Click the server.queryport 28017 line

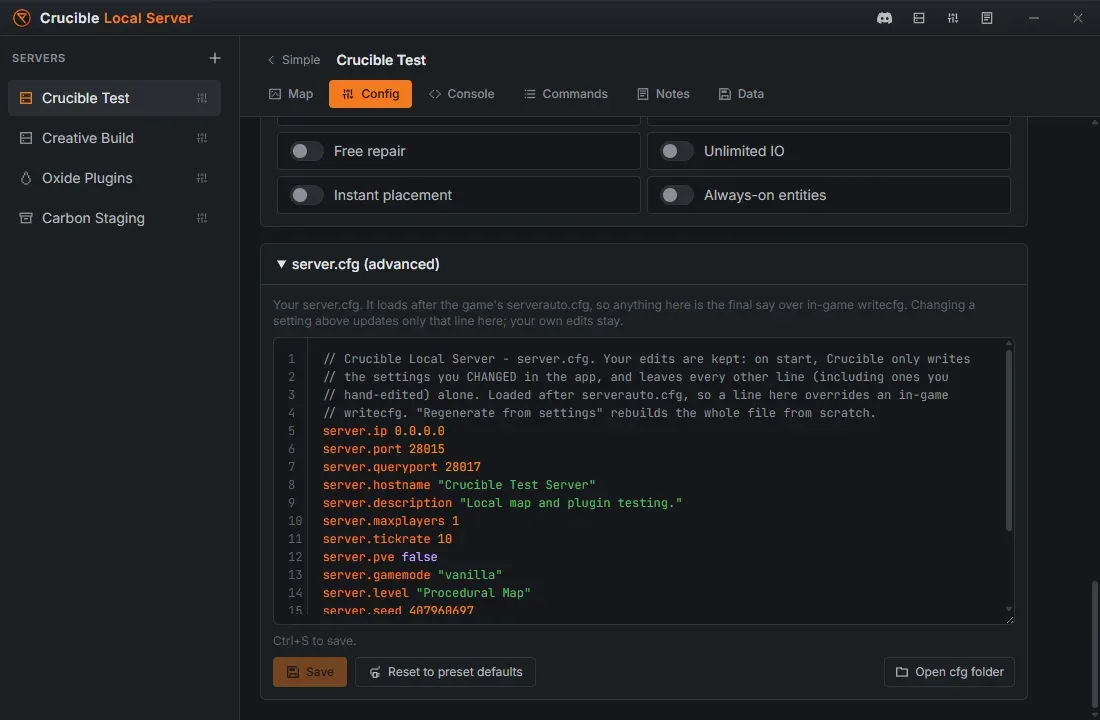coord(402,467)
